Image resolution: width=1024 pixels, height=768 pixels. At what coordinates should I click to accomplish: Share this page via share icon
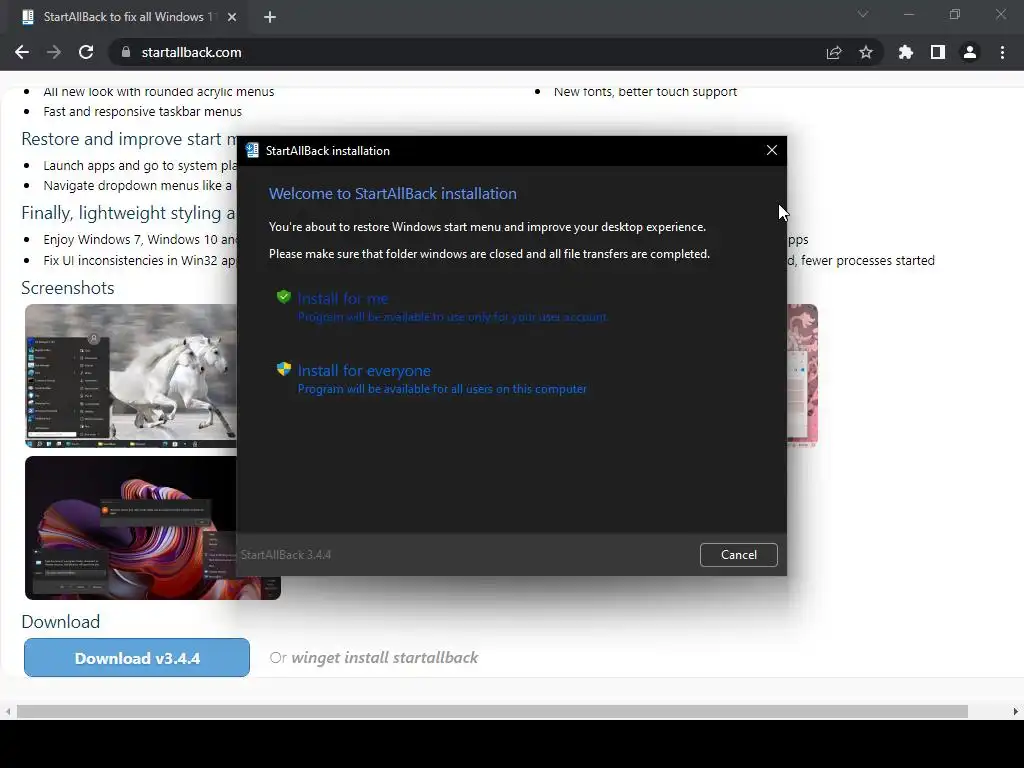[834, 52]
